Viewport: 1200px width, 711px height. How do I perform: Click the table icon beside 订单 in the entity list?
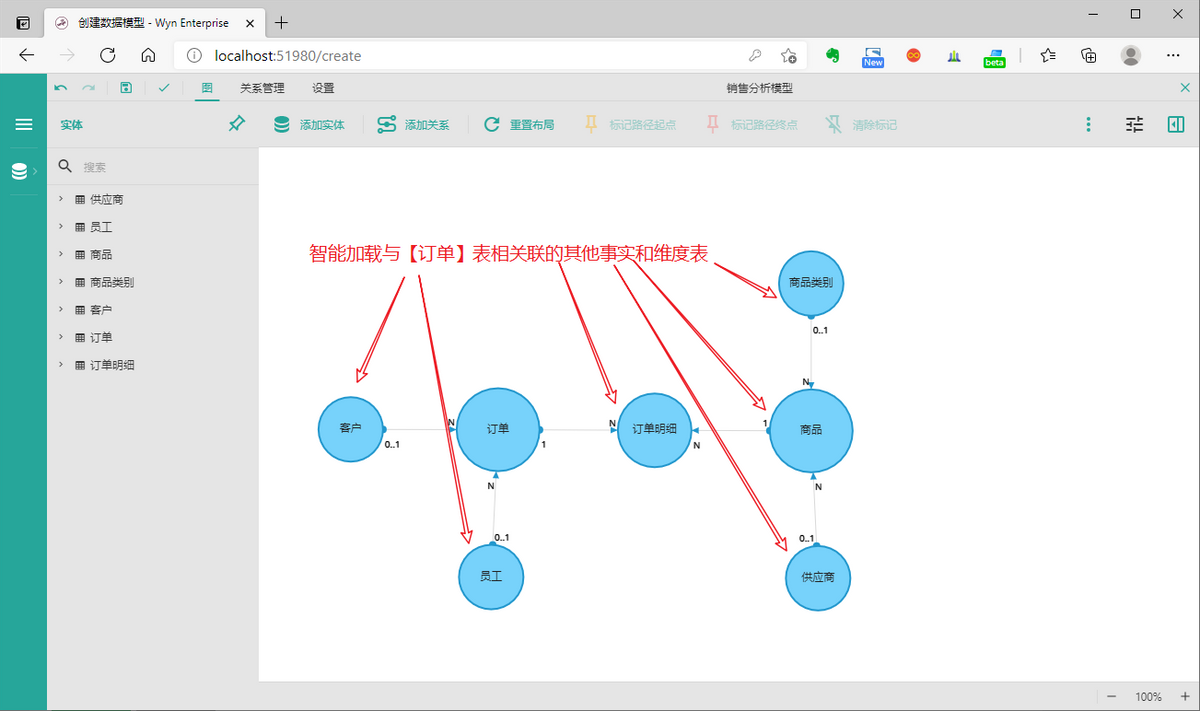[80, 337]
